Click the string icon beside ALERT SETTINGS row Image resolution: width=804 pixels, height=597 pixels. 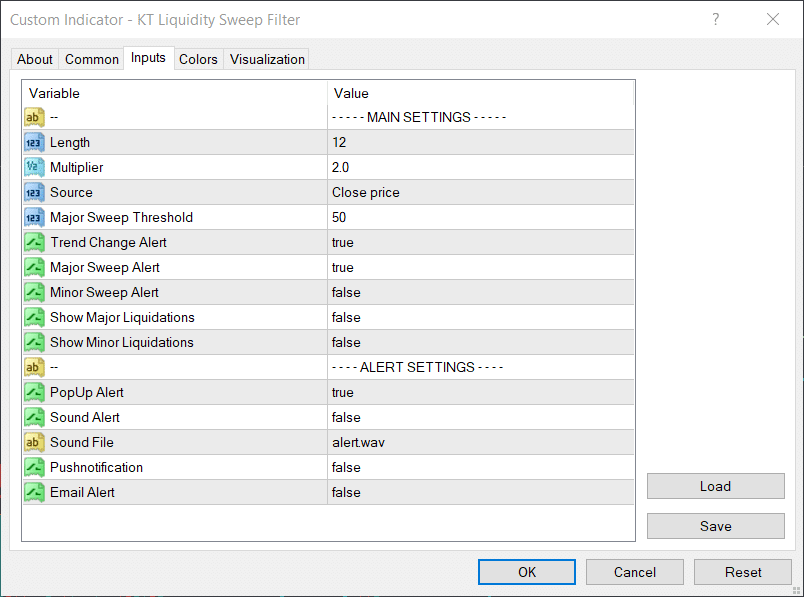[x=34, y=367]
